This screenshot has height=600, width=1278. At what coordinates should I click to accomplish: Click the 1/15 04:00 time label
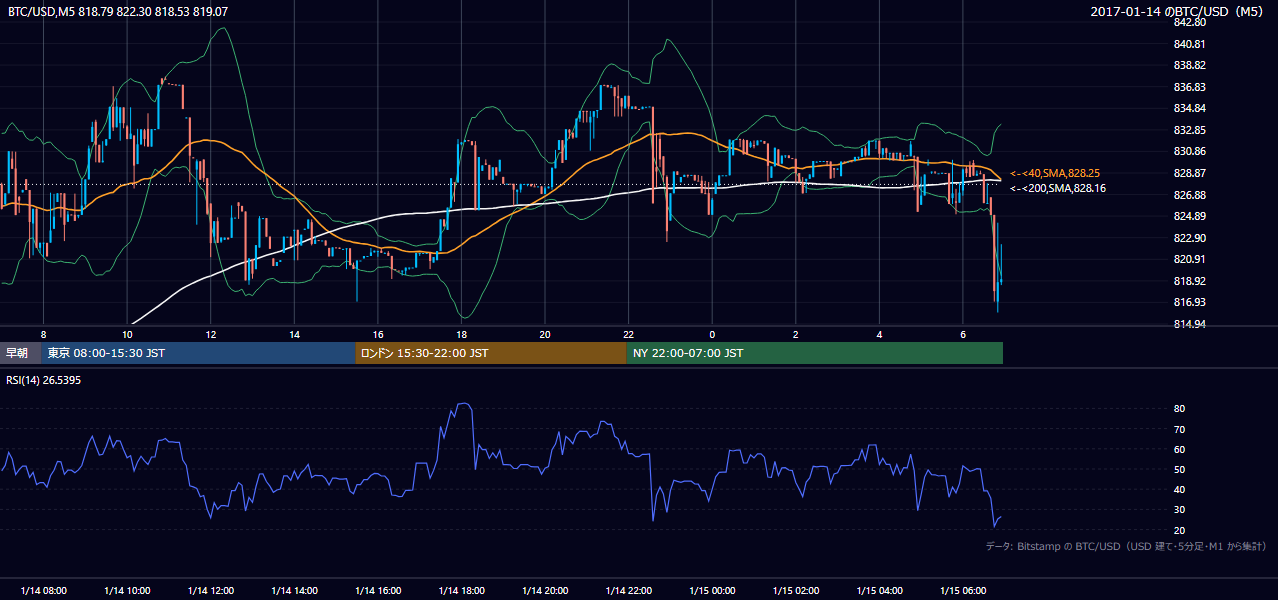coord(879,590)
